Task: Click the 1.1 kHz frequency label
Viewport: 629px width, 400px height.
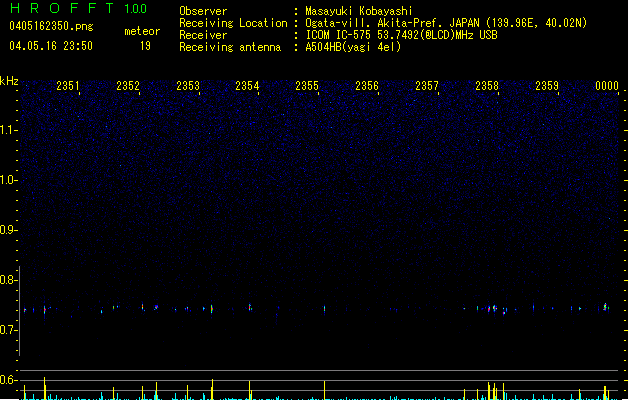Action: click(8, 130)
